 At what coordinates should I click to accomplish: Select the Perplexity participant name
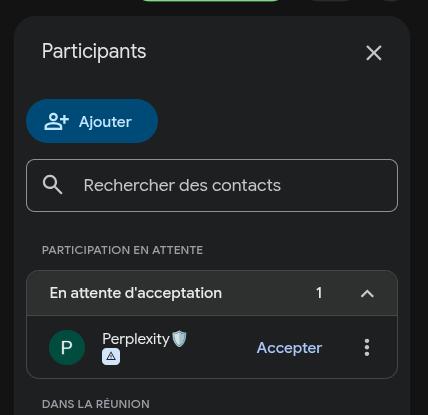[x=136, y=339]
